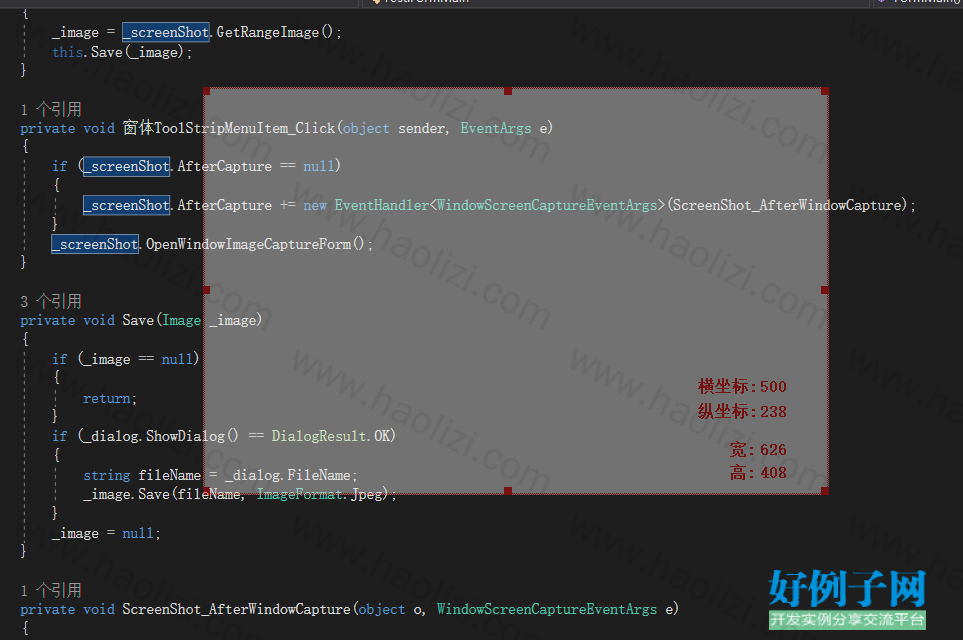Click the ShowDialog method call
The image size is (963, 640).
(x=186, y=436)
